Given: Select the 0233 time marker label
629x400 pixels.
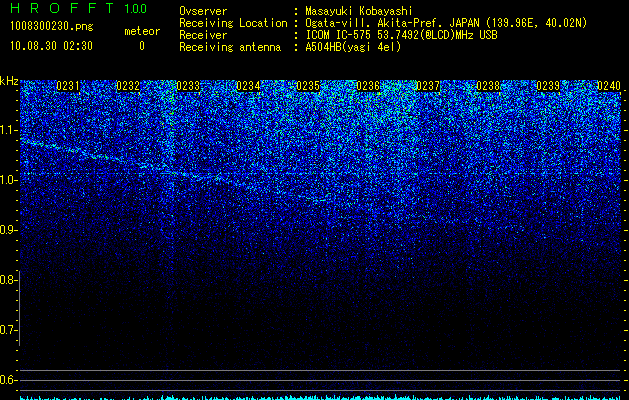Looking at the screenshot, I should click(188, 86).
